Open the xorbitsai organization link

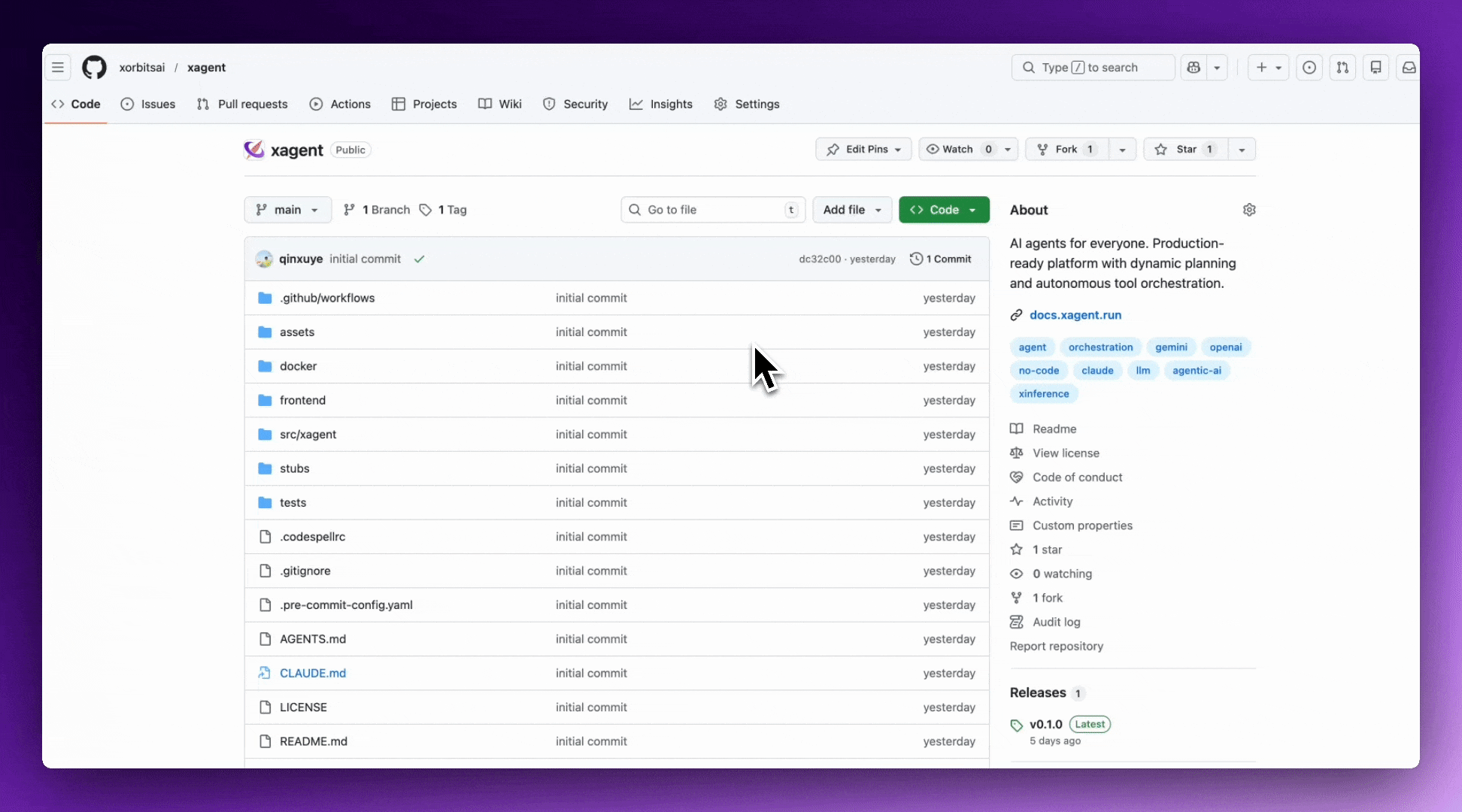142,68
